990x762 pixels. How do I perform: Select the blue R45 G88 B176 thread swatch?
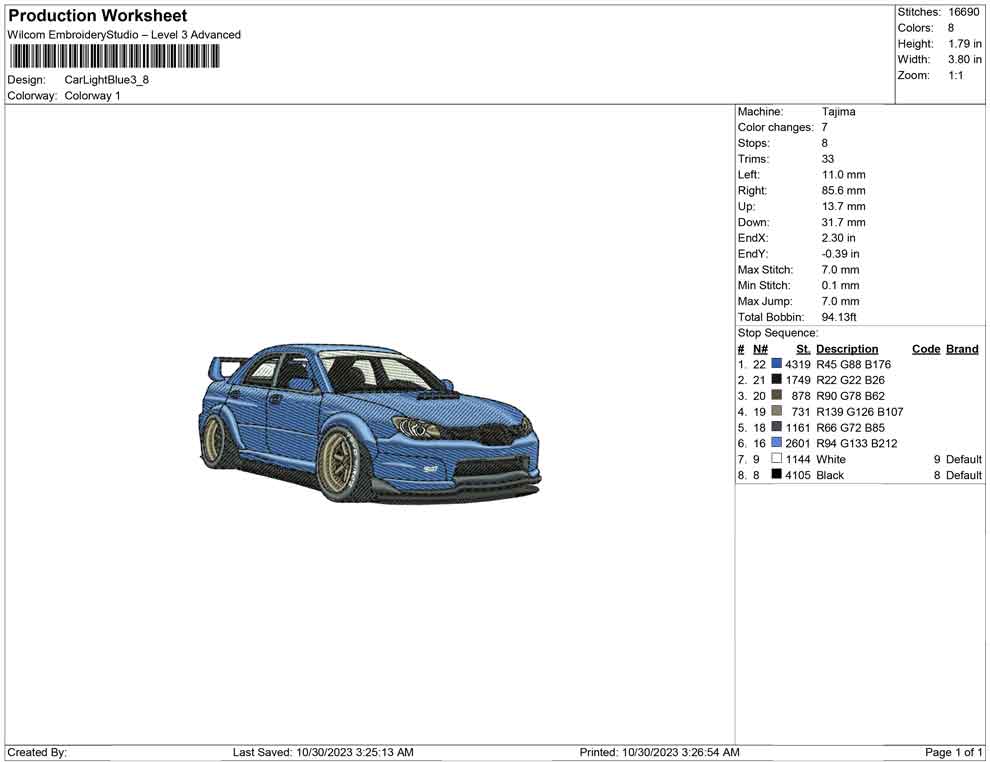coord(777,364)
